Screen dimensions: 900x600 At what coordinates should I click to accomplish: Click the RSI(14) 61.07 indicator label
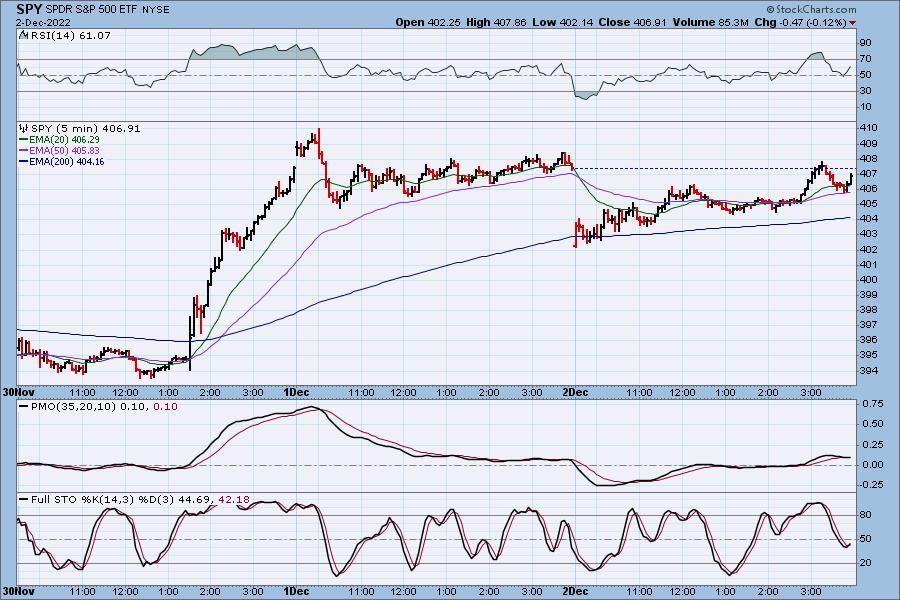pos(70,35)
